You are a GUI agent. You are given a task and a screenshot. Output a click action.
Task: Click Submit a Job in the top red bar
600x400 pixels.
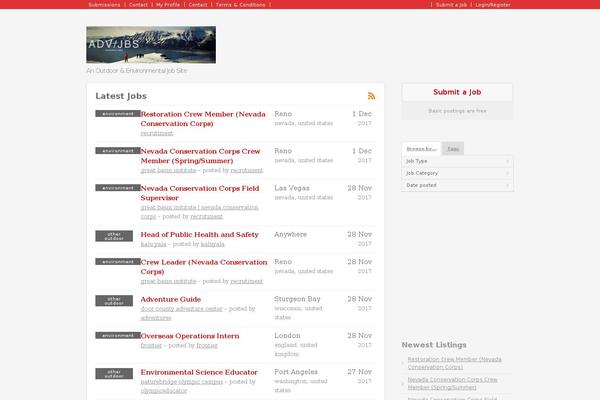pos(452,5)
